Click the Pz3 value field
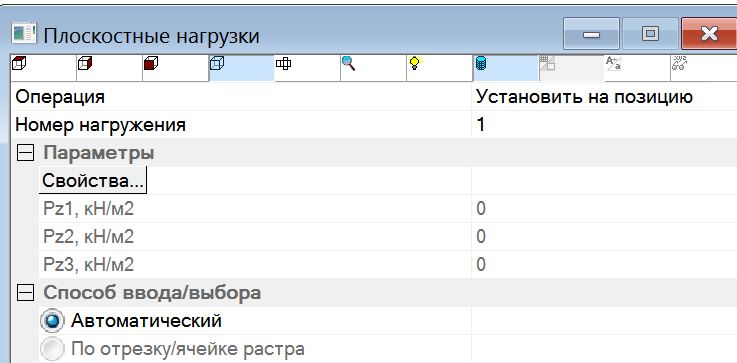Viewport: 737px width, 363px height. click(604, 265)
